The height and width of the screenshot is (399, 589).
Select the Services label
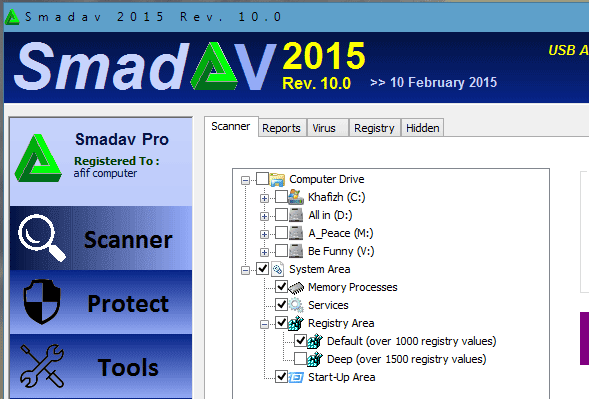point(328,305)
